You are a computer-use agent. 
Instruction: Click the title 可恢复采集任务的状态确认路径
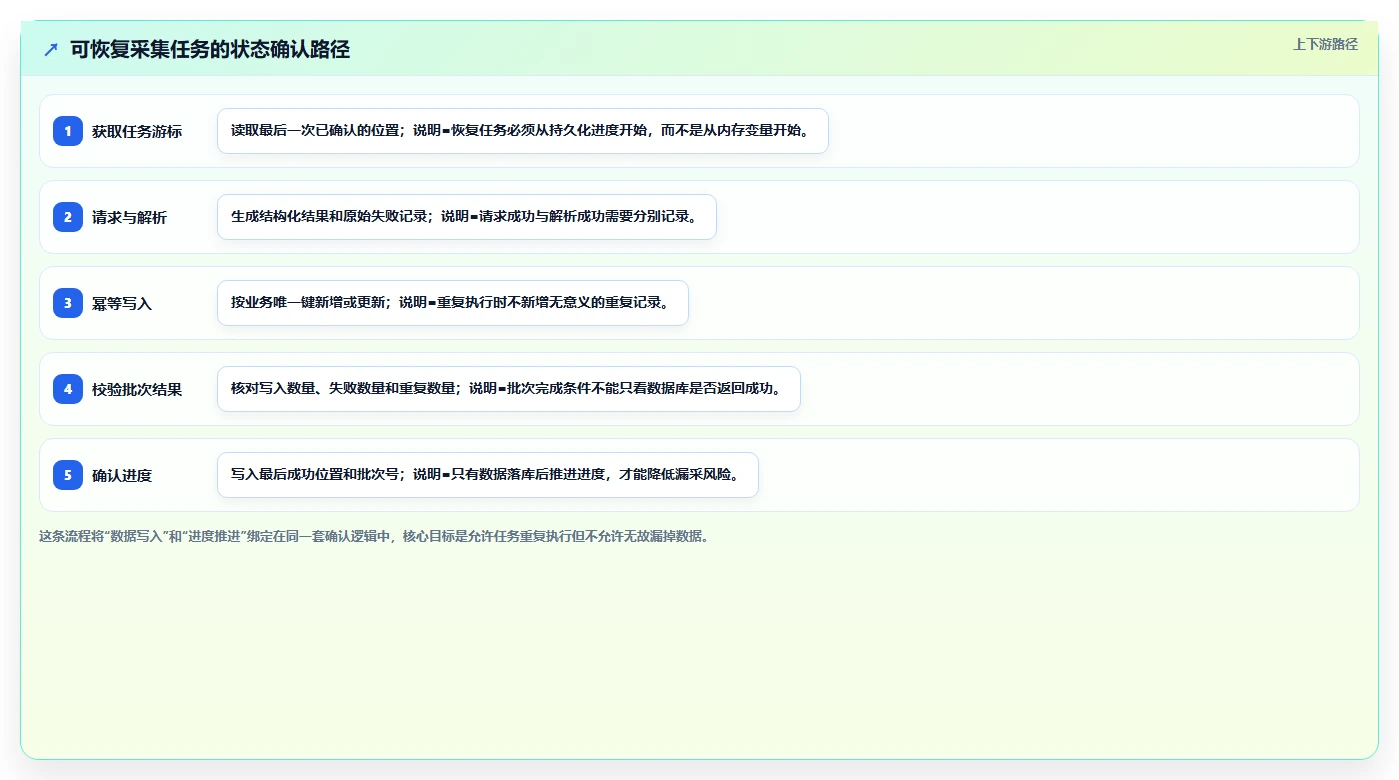tap(210, 49)
